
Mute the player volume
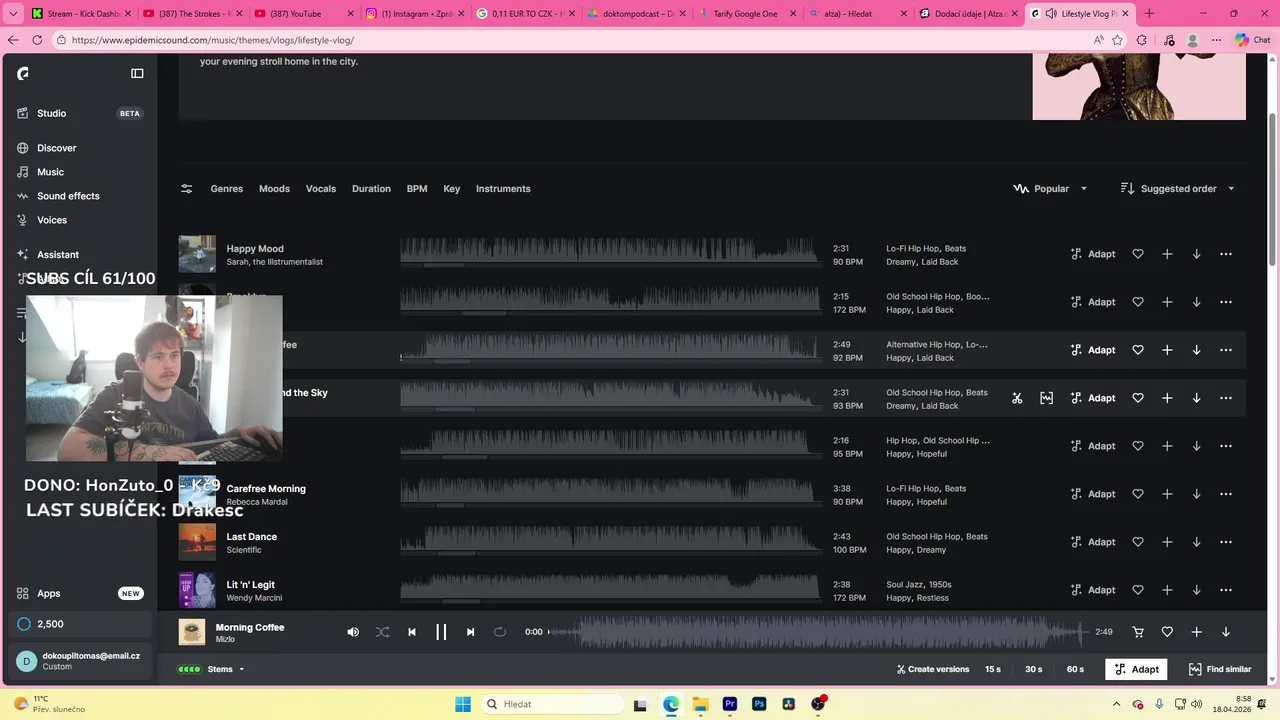coord(353,632)
